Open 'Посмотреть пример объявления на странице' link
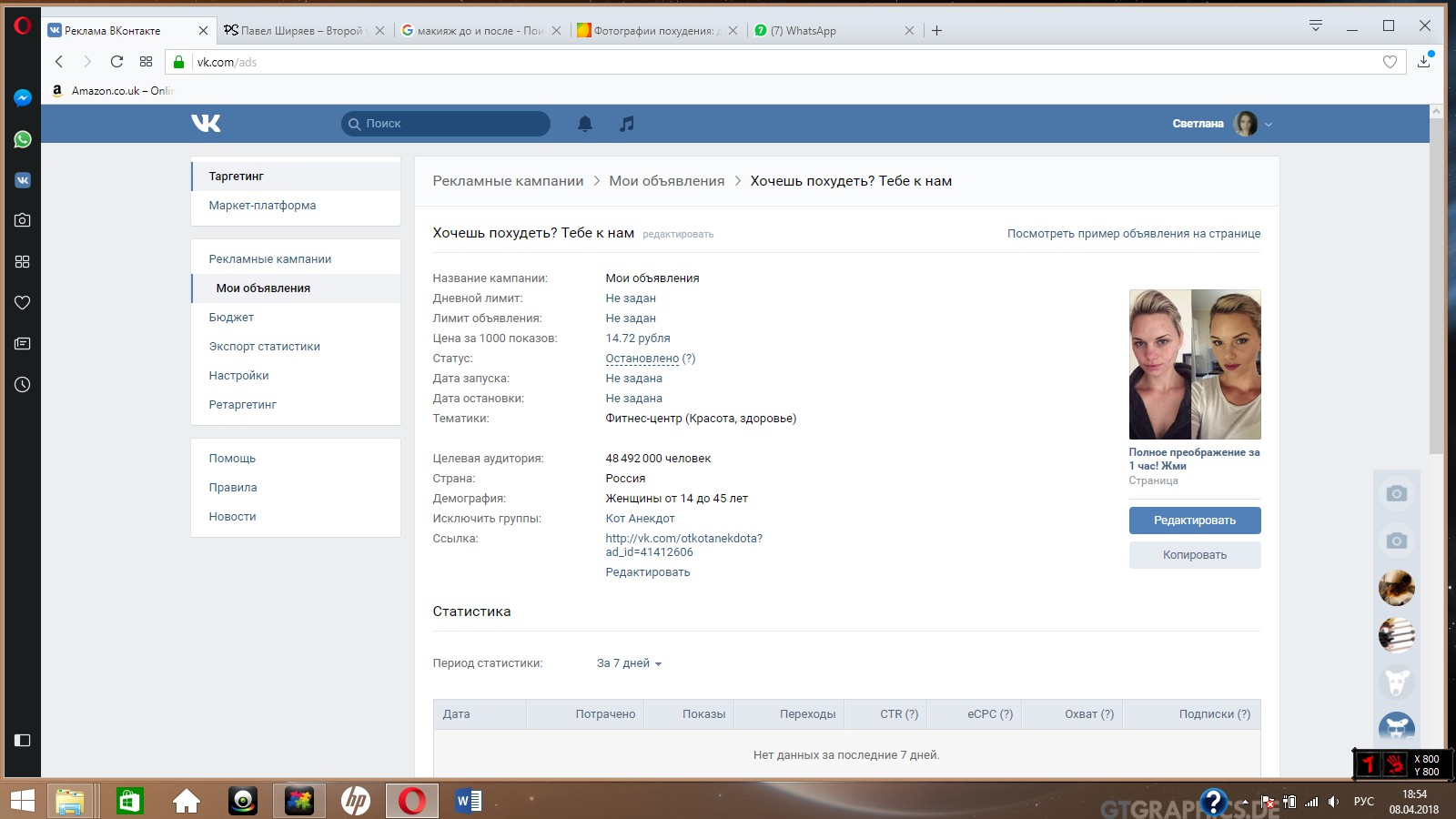Image resolution: width=1456 pixels, height=819 pixels. [1134, 234]
